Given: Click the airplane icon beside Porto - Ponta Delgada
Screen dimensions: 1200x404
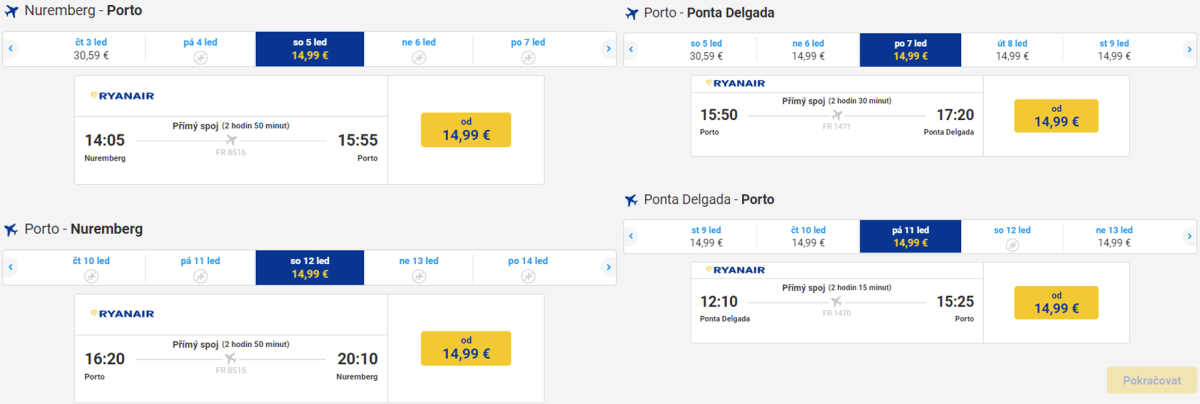Looking at the screenshot, I should (x=632, y=14).
